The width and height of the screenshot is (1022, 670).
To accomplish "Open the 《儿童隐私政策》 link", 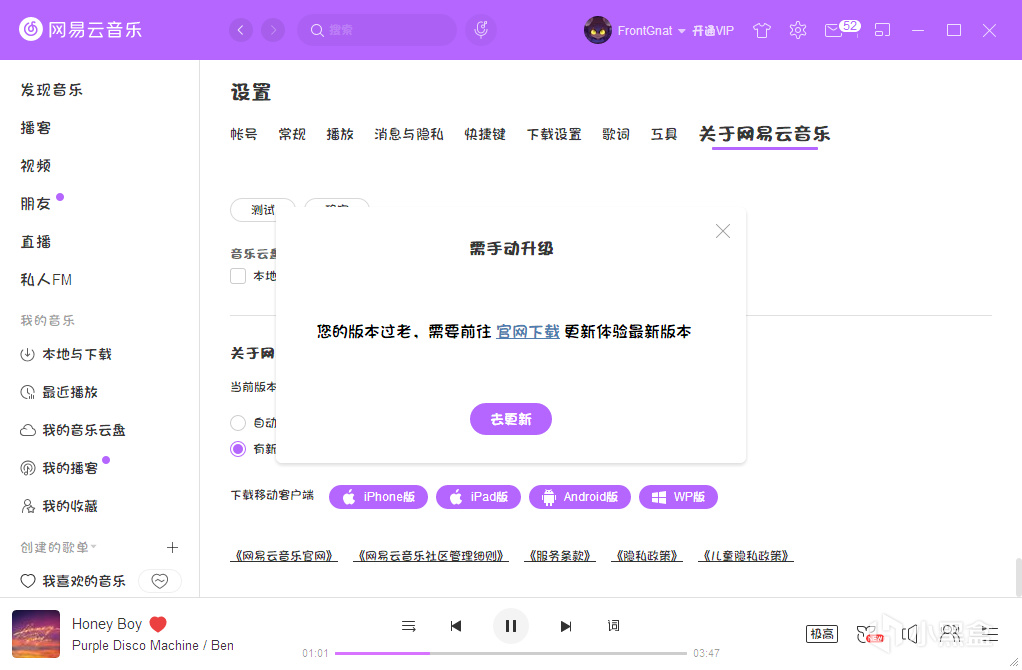I will (746, 556).
